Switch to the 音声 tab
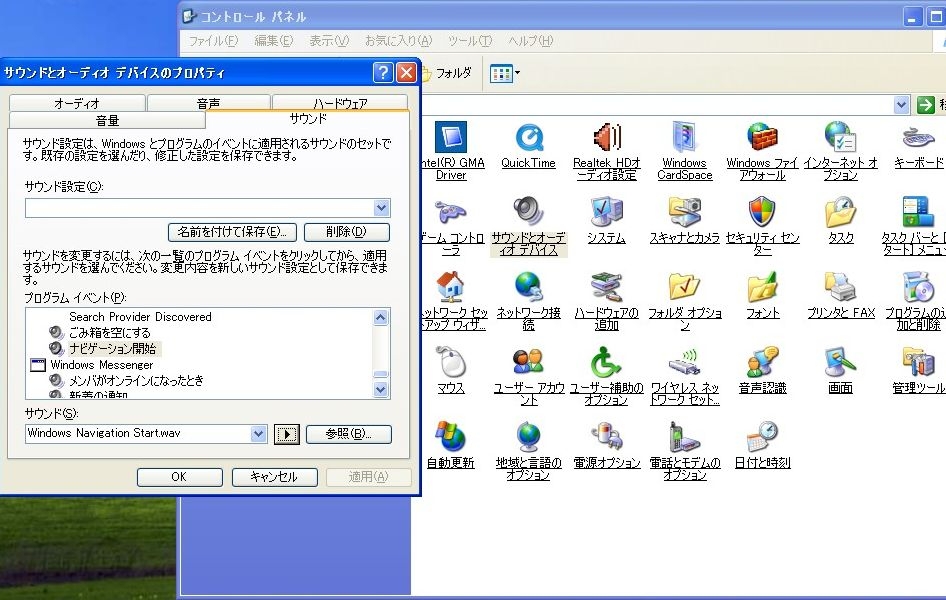The image size is (946, 600). coord(209,103)
